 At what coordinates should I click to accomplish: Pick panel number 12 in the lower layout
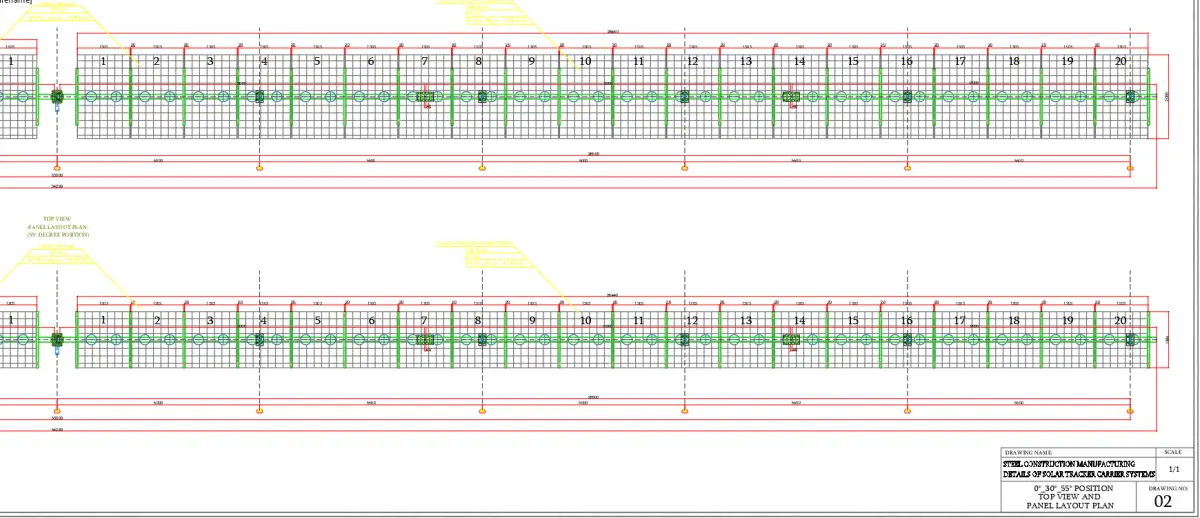(692, 320)
